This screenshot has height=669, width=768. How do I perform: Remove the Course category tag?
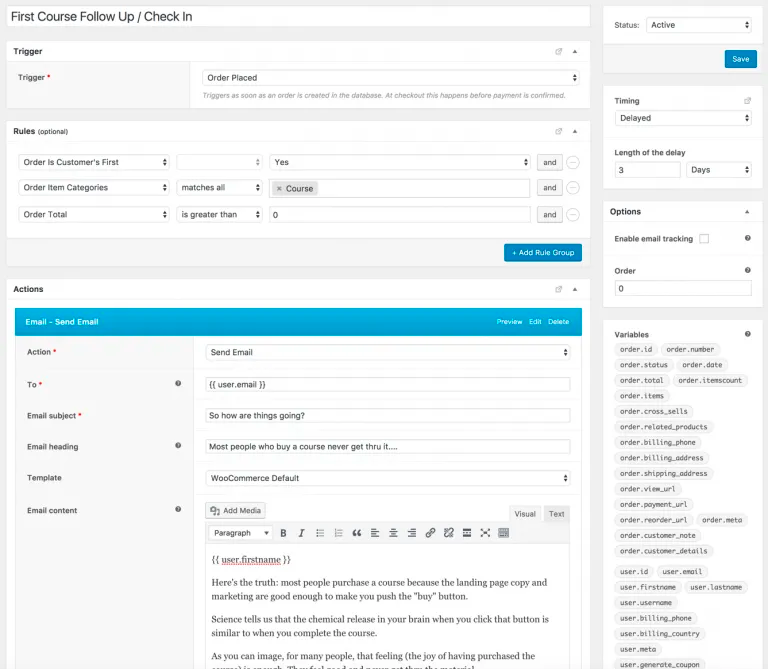(x=279, y=189)
